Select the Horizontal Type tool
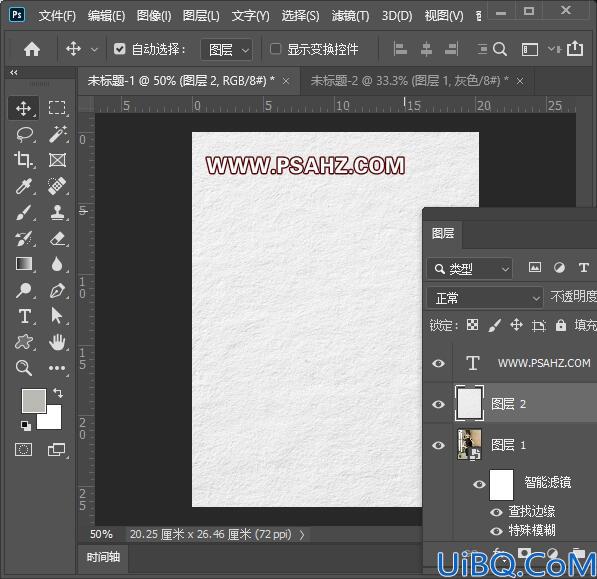This screenshot has width=597, height=579. pos(25,316)
